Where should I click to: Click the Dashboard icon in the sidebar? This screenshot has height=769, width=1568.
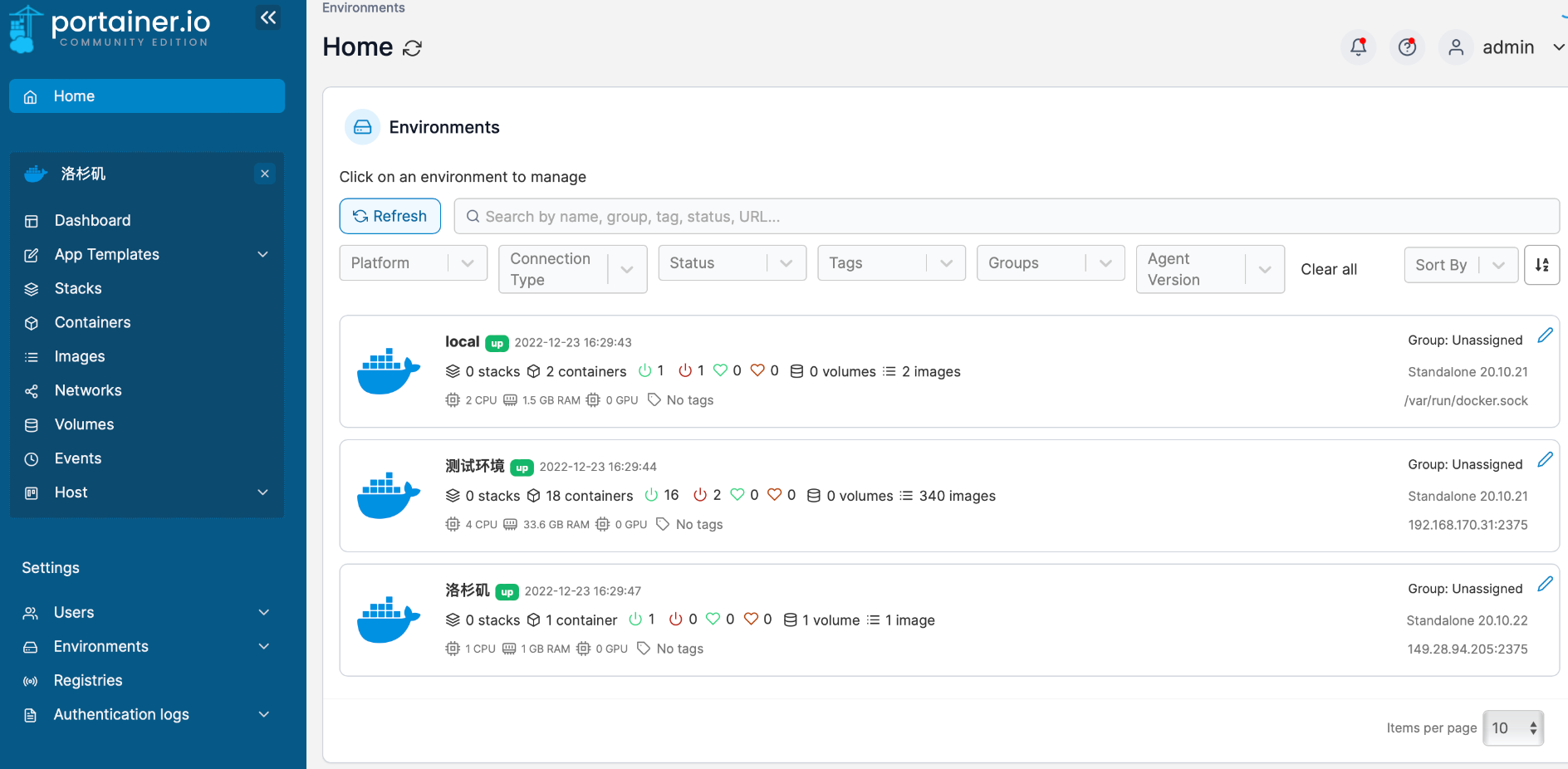pos(32,221)
